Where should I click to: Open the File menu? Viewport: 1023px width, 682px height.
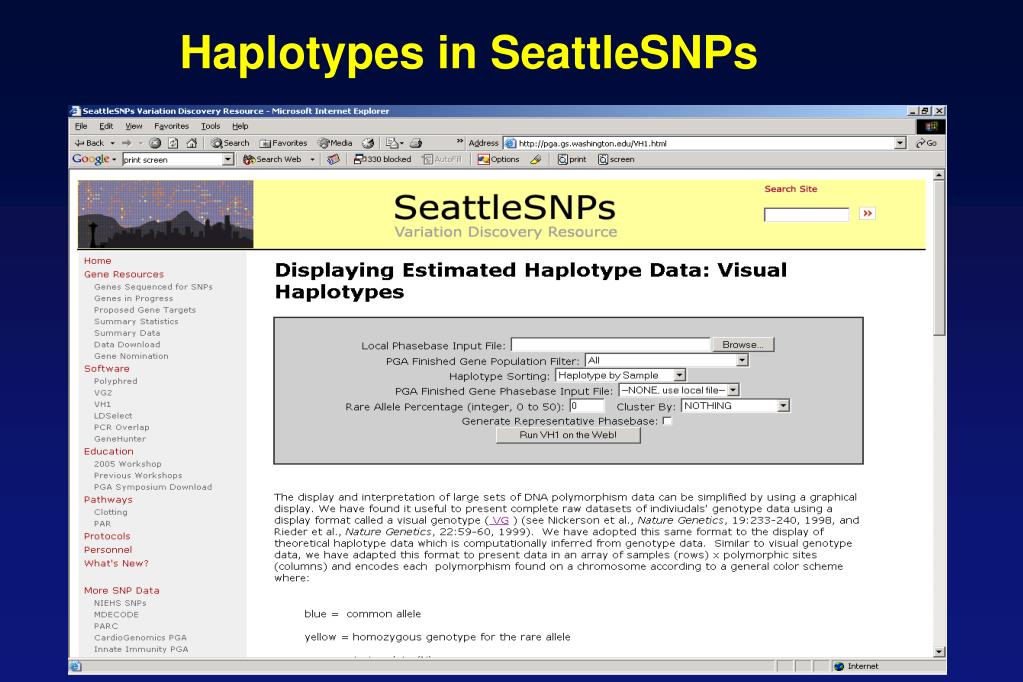coord(81,126)
